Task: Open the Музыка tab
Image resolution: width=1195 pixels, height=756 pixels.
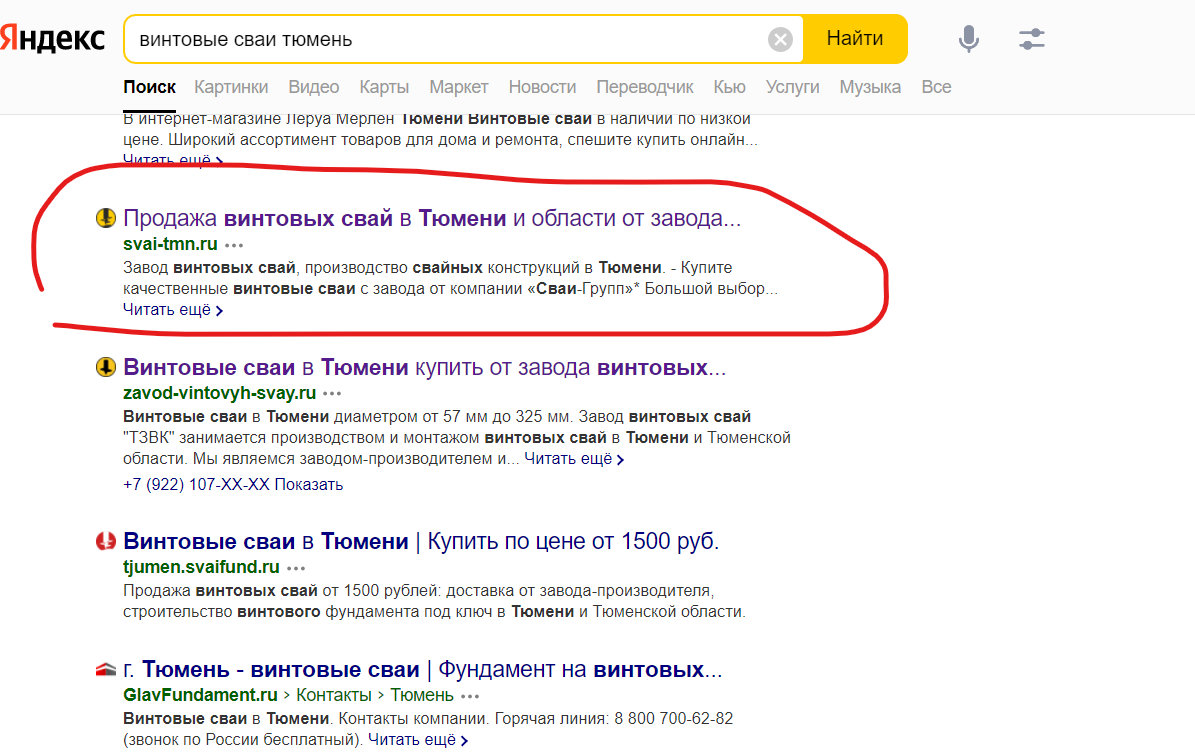Action: [870, 87]
